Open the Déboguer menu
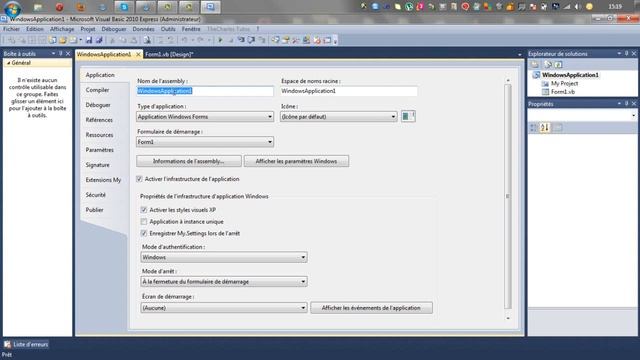This screenshot has height=360, width=640. point(114,29)
